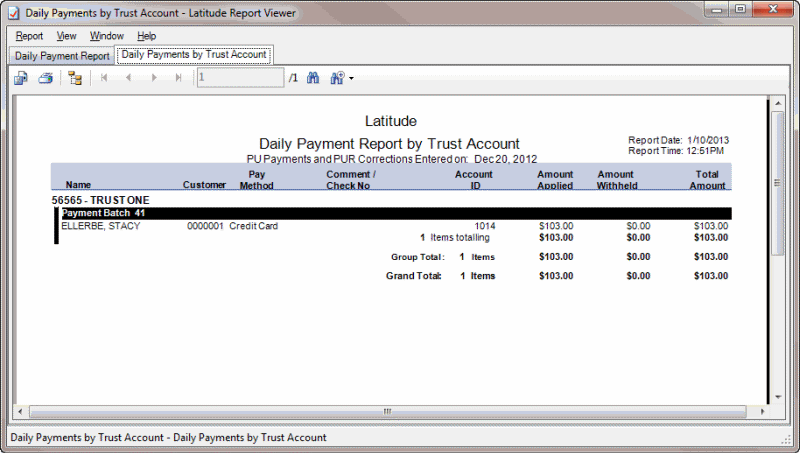The height and width of the screenshot is (453, 800).
Task: Close the Latitude Report Viewer window
Action: pos(773,9)
